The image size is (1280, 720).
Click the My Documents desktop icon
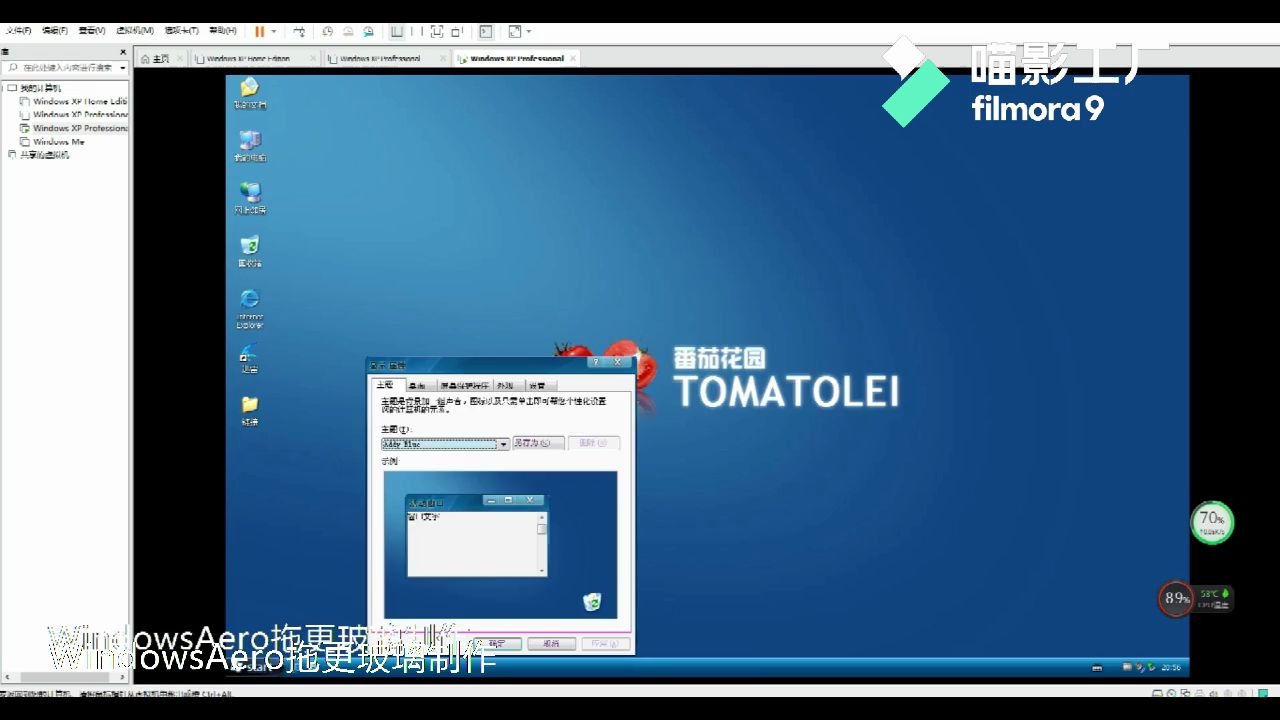[250, 92]
